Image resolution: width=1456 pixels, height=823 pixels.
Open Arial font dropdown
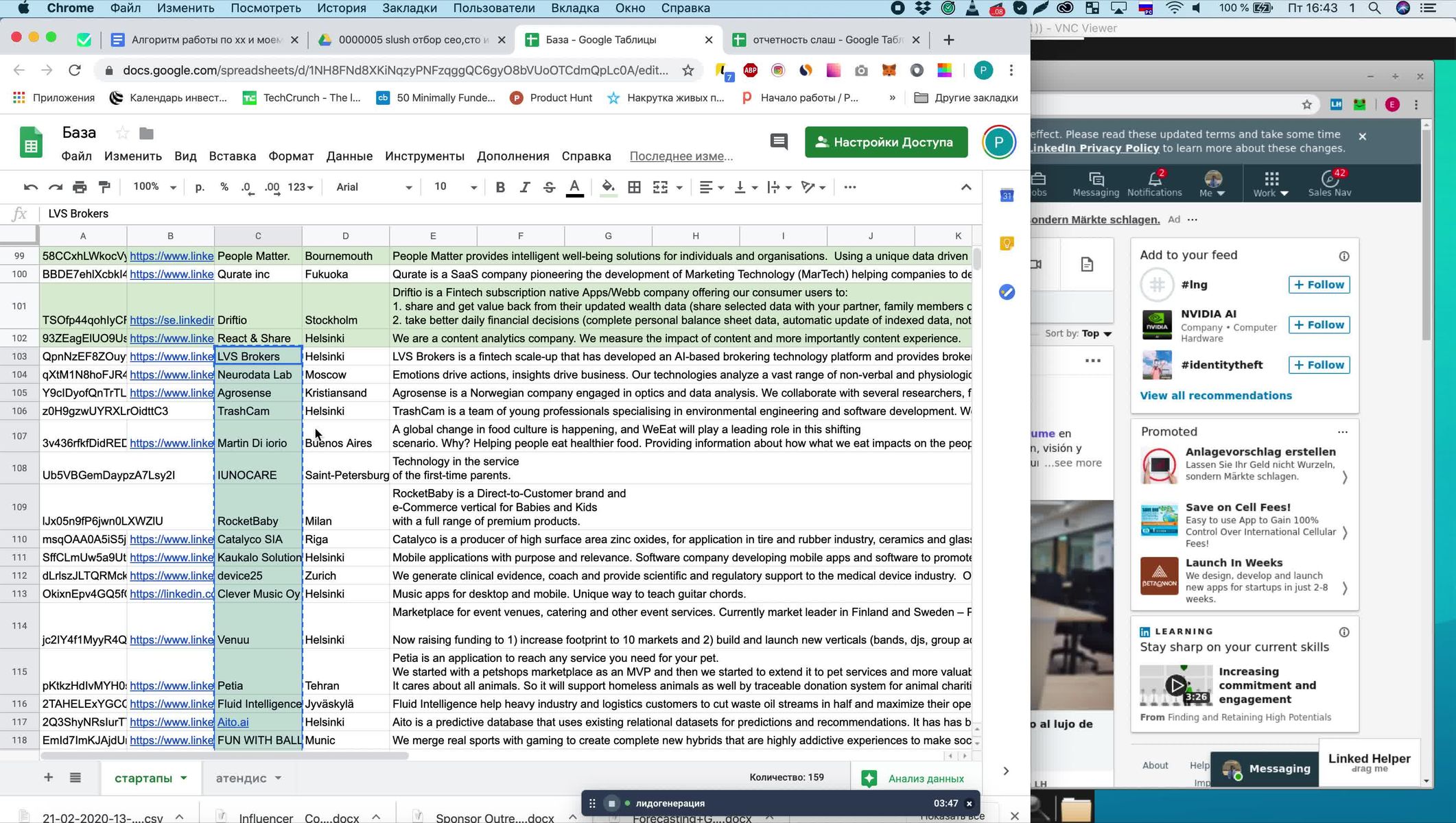(374, 187)
